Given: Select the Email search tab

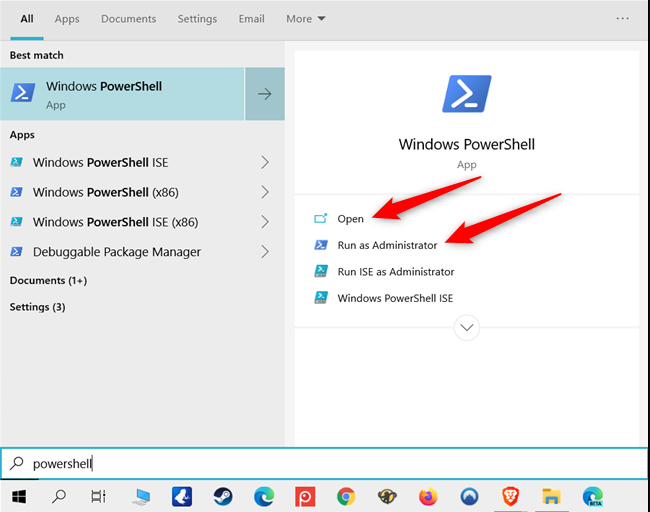Looking at the screenshot, I should click(251, 19).
